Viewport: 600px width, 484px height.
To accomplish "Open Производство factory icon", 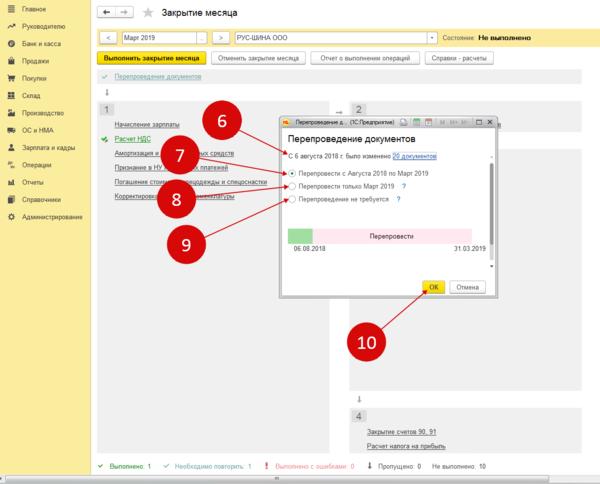I will coord(11,113).
